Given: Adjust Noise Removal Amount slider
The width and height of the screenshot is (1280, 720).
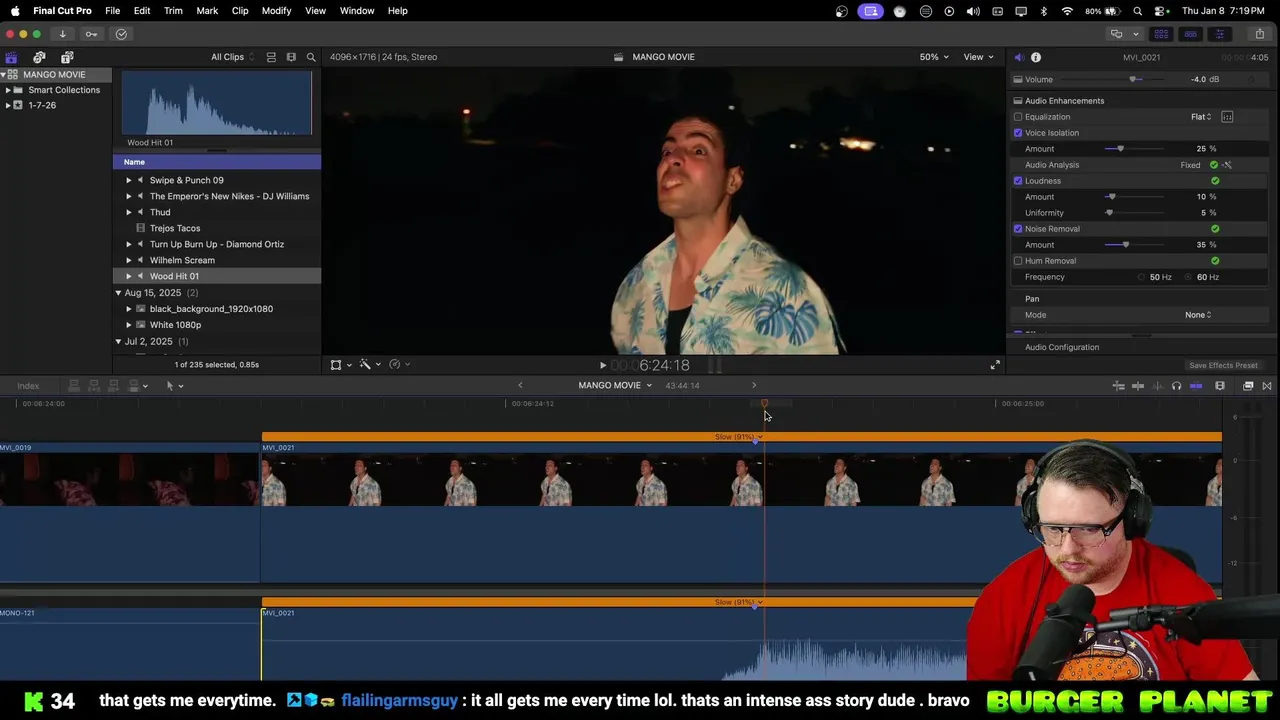Looking at the screenshot, I should pyautogui.click(x=1125, y=245).
